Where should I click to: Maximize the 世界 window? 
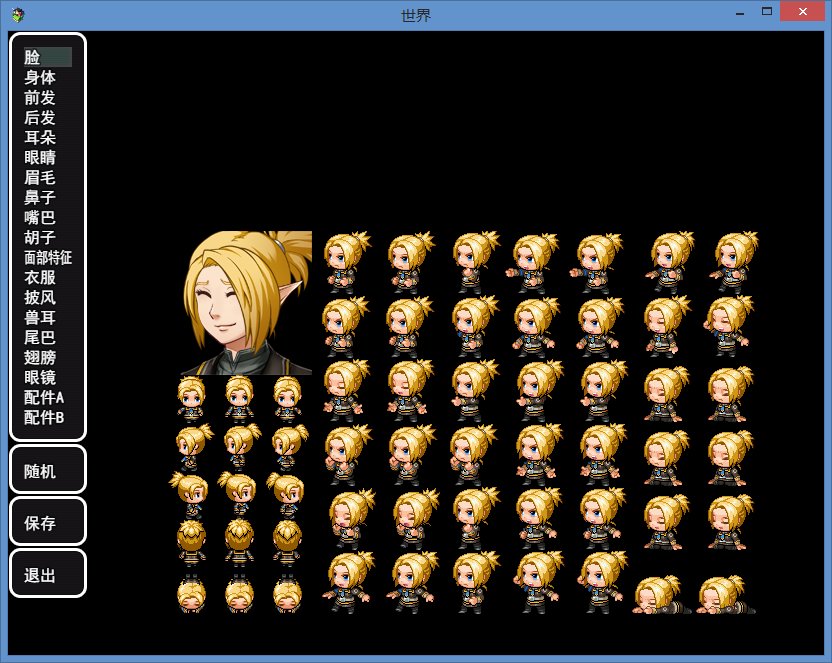tap(767, 12)
